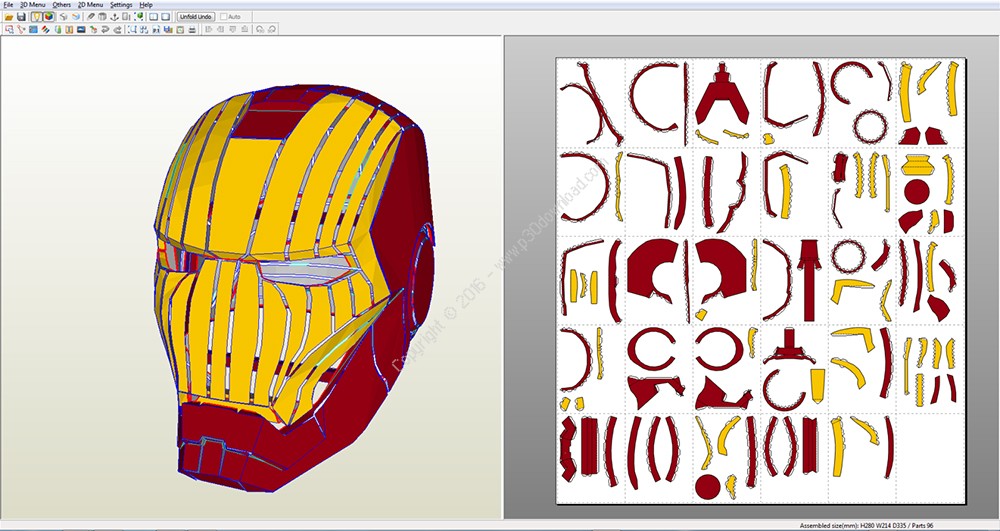Click the blue panel join/disjoin icon
The height and width of the screenshot is (531, 1000).
click(33, 29)
